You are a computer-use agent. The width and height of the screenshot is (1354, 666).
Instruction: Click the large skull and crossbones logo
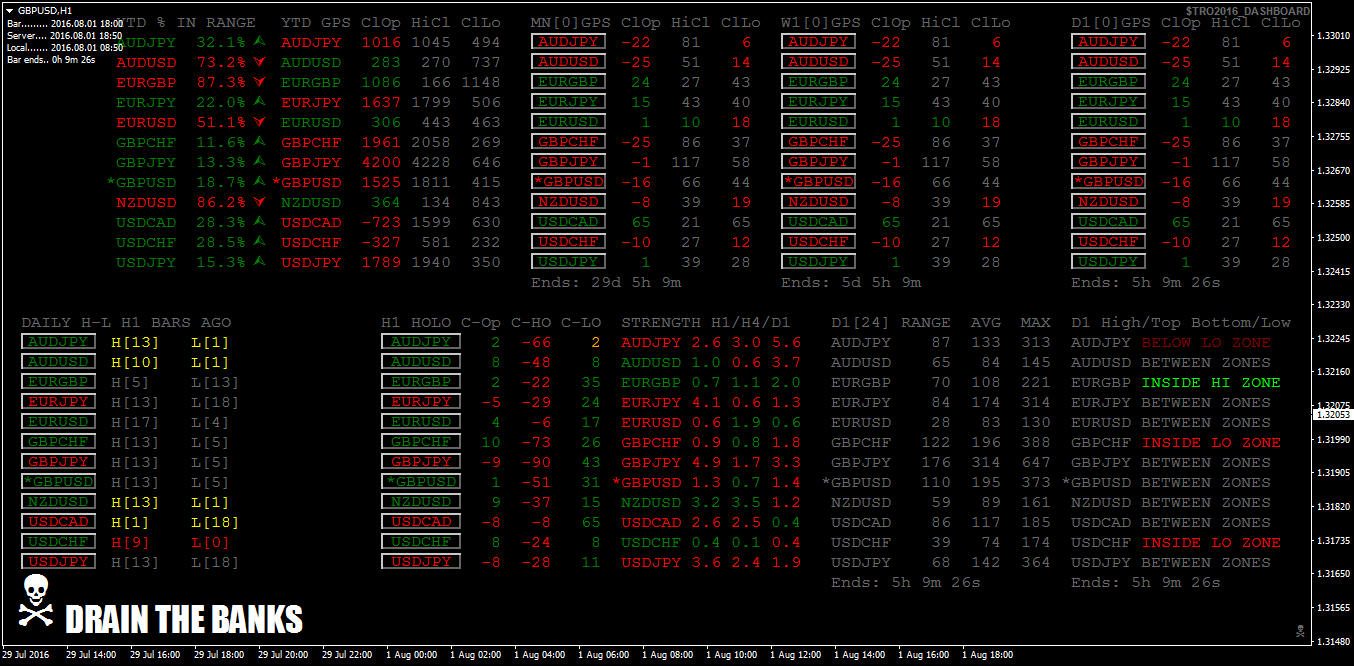(x=37, y=602)
